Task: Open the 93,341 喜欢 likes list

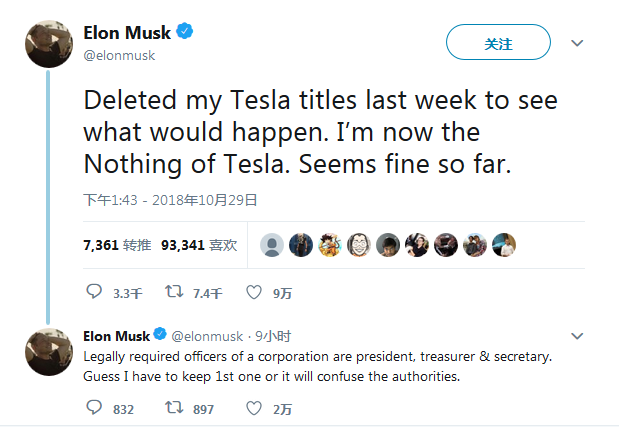Action: (199, 245)
